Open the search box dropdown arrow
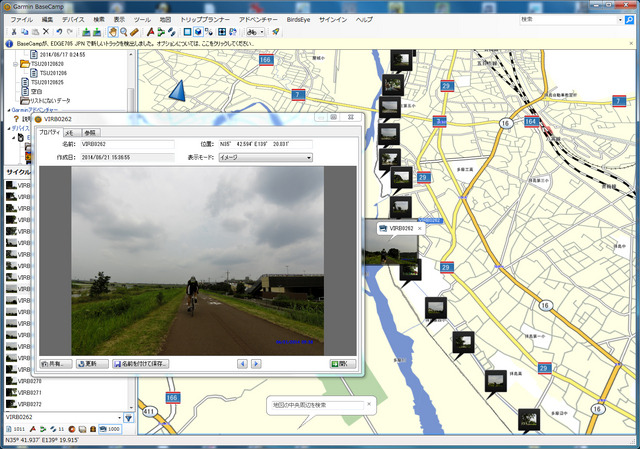Image resolution: width=640 pixels, height=449 pixels. pyautogui.click(x=620, y=20)
